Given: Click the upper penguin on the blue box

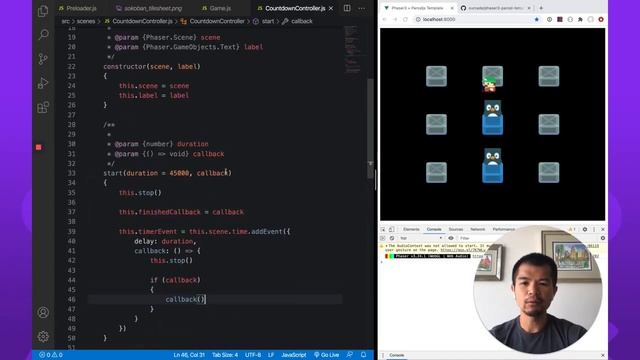Looking at the screenshot, I should coord(493,109).
